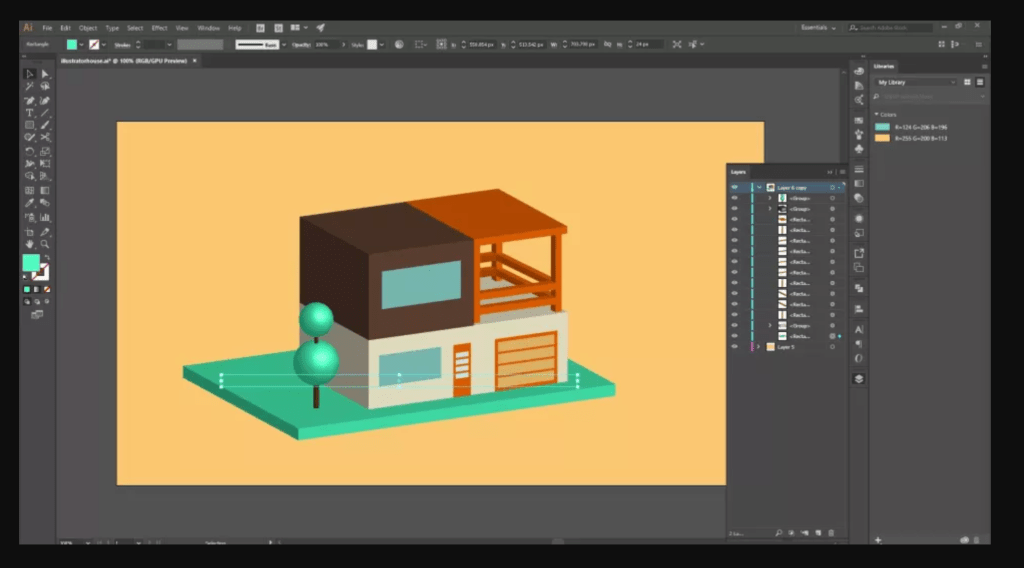Select the Hand tool
The width and height of the screenshot is (1024, 568).
coord(30,243)
